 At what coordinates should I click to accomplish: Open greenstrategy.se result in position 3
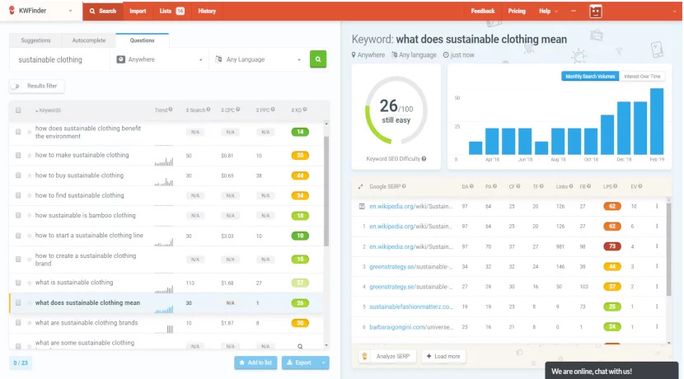point(410,266)
